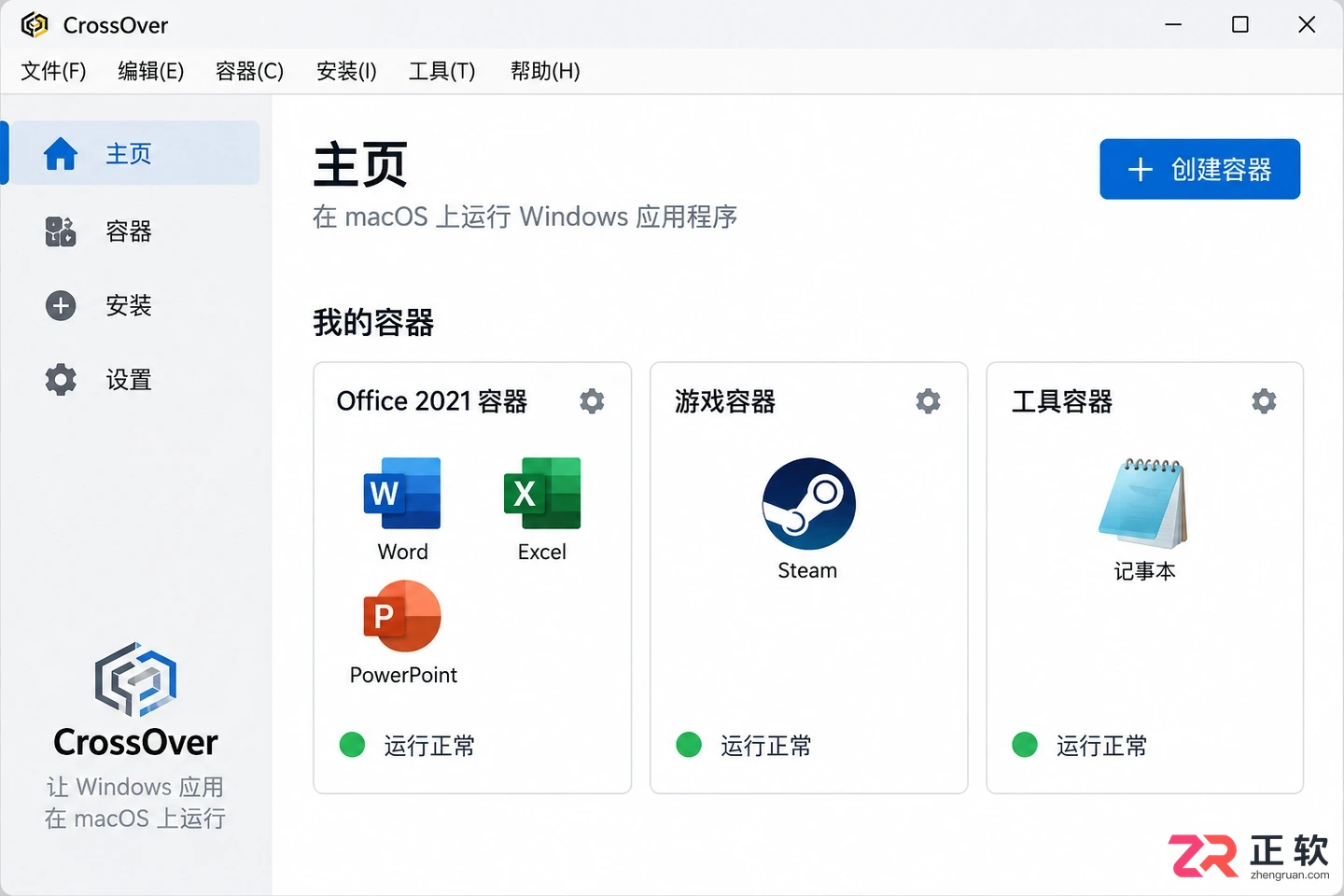Click the 我的容器 section heading
Viewport: 1344px width, 896px height.
point(373,323)
